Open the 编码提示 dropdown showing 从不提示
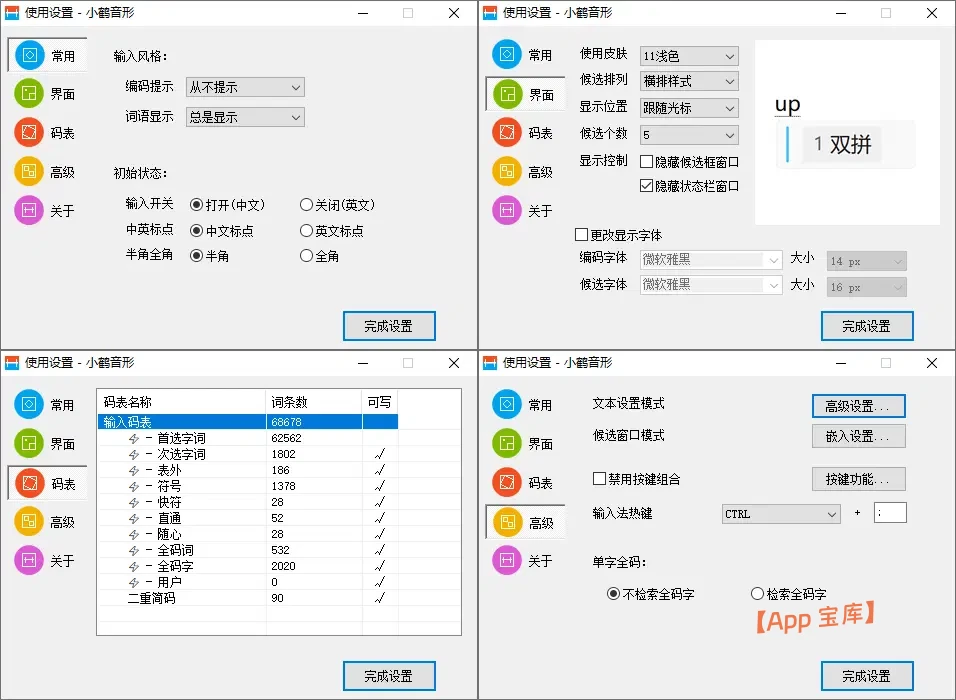Viewport: 956px width, 700px height. tap(244, 87)
